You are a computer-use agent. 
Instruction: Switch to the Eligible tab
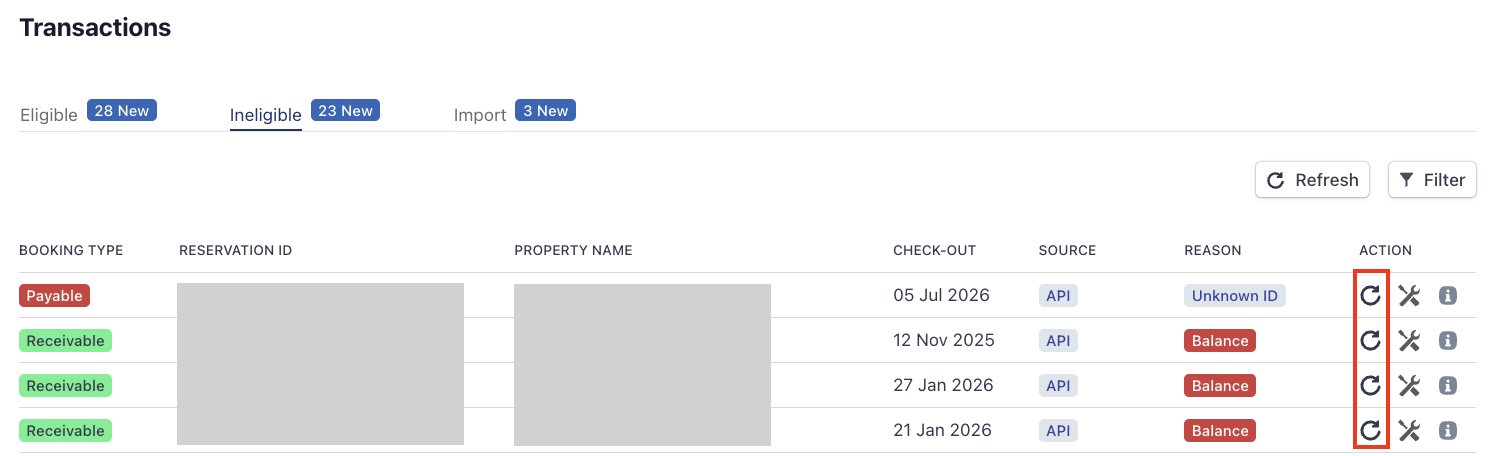pos(49,115)
